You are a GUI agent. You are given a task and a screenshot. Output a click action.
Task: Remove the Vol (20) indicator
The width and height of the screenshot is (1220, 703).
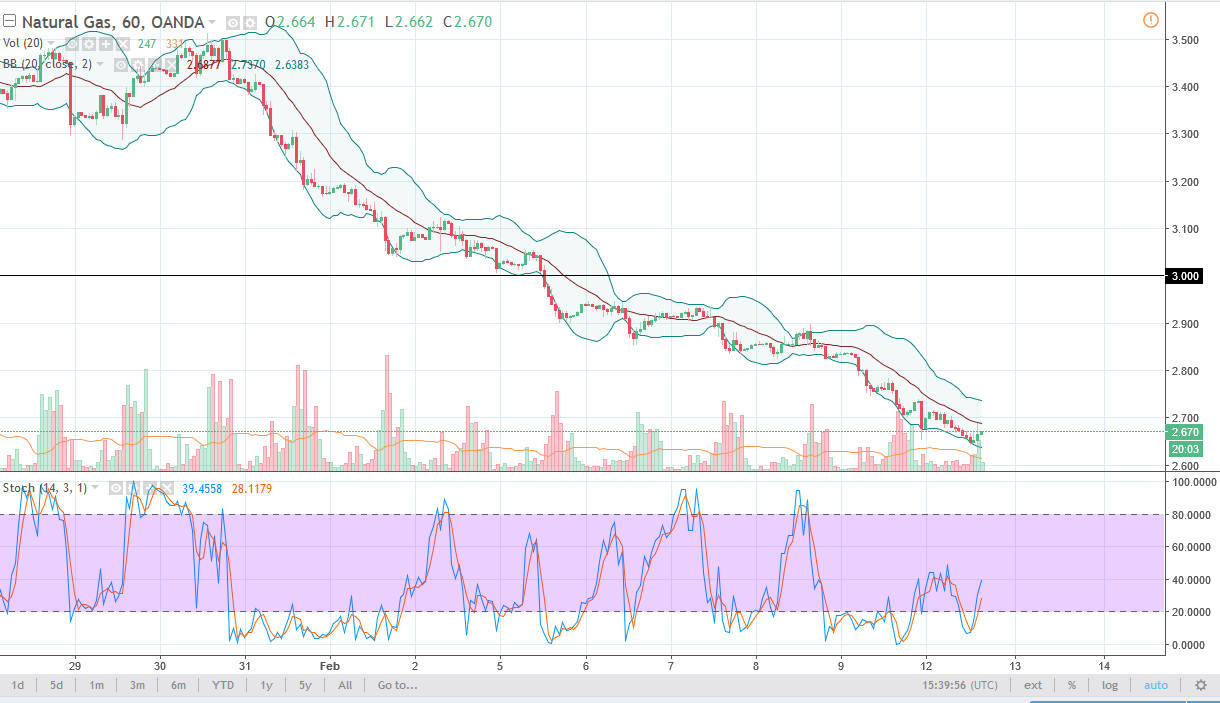[123, 43]
